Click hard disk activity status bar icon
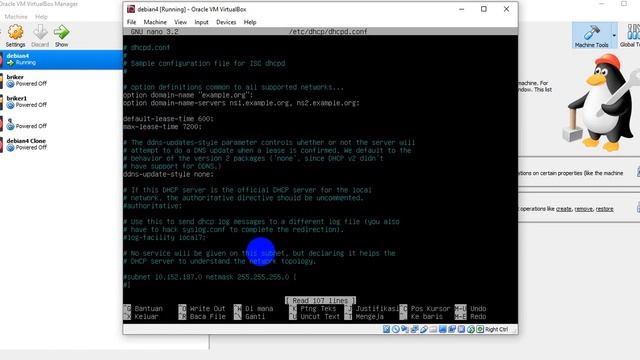The height and width of the screenshot is (360, 640). (387, 329)
